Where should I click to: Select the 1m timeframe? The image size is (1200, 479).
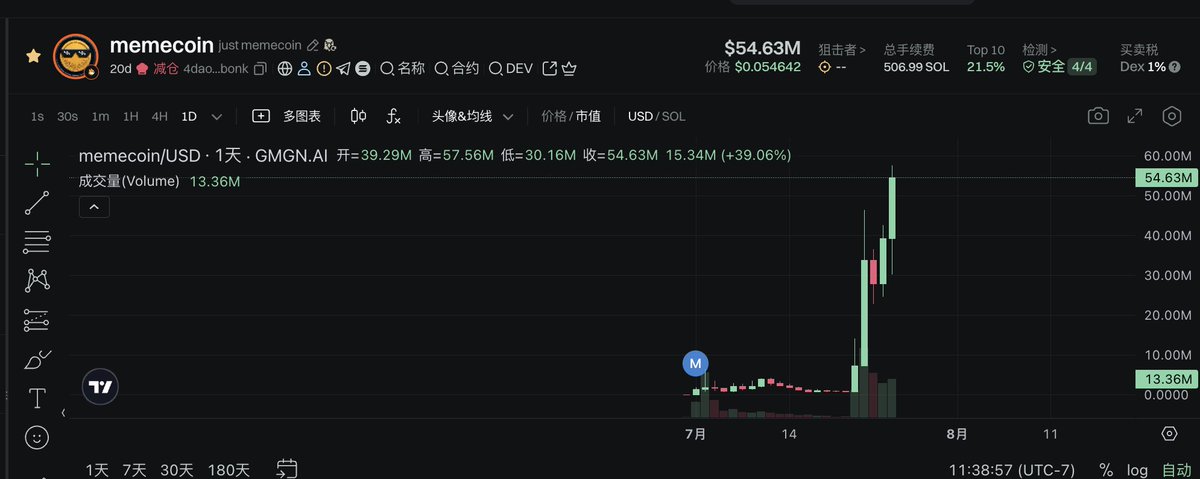(100, 116)
